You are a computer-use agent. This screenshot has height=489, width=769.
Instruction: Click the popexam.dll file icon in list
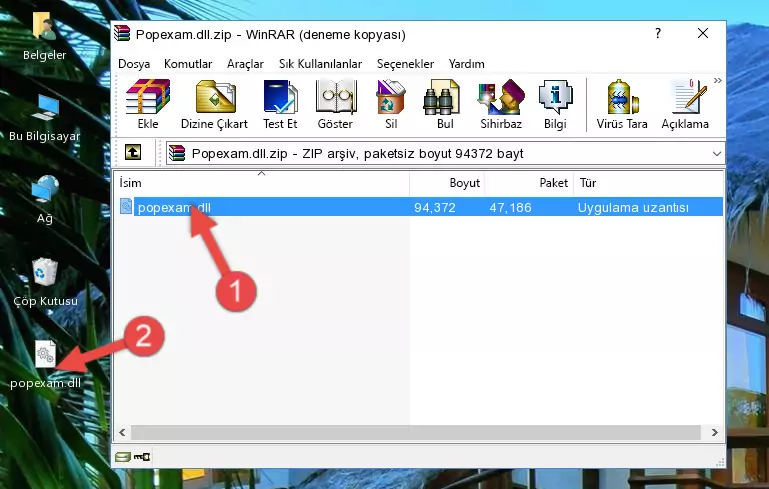click(126, 206)
